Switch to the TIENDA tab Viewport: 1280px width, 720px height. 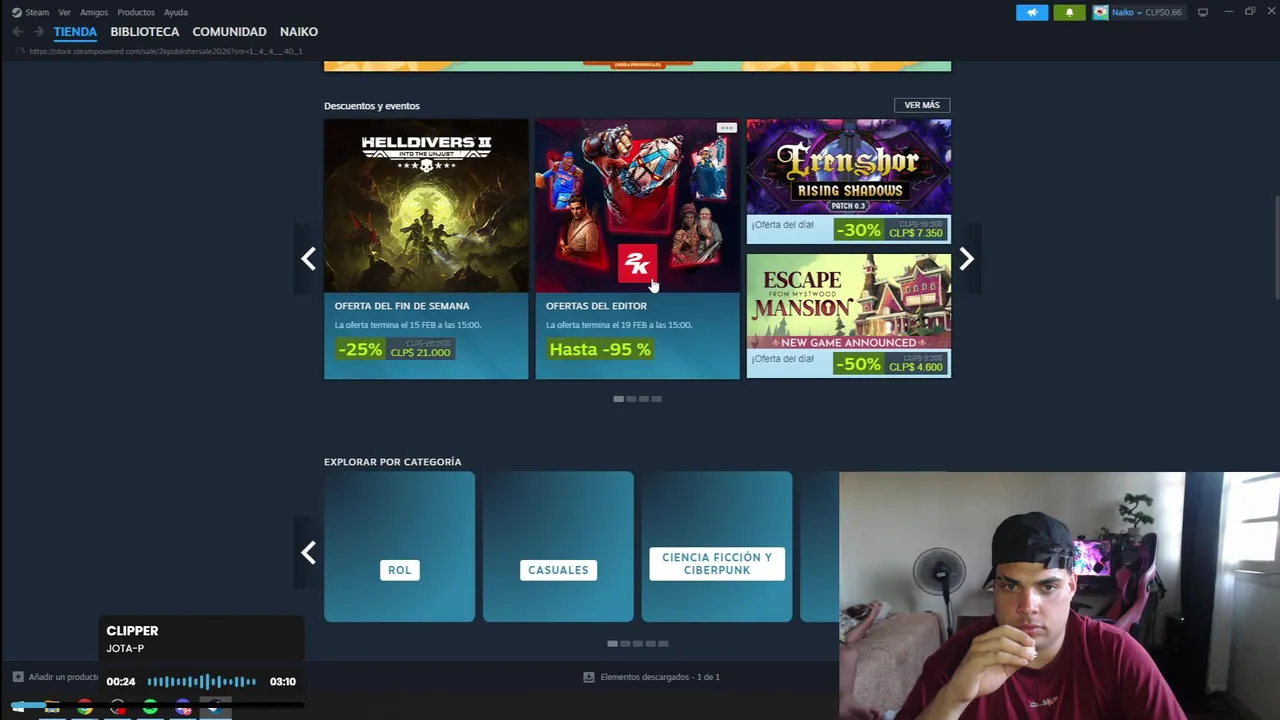[75, 32]
